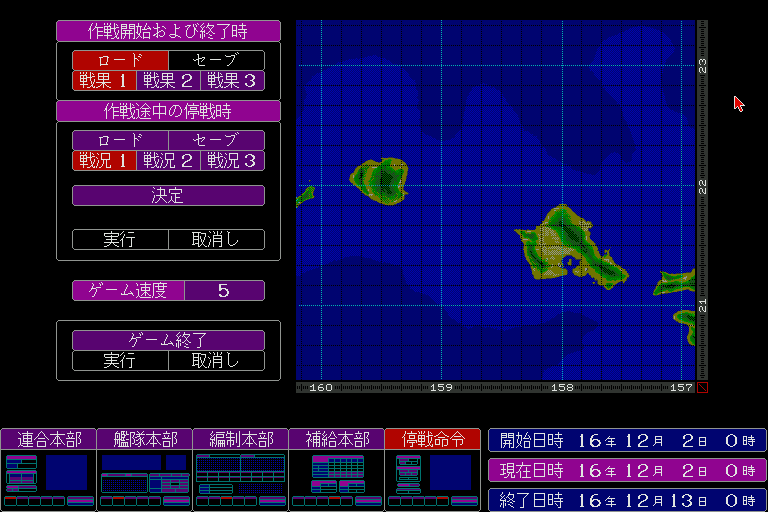Viewport: 768px width, 512px height.
Task: Click the 編制本部 screen layout thumbnail
Action: [x=240, y=480]
